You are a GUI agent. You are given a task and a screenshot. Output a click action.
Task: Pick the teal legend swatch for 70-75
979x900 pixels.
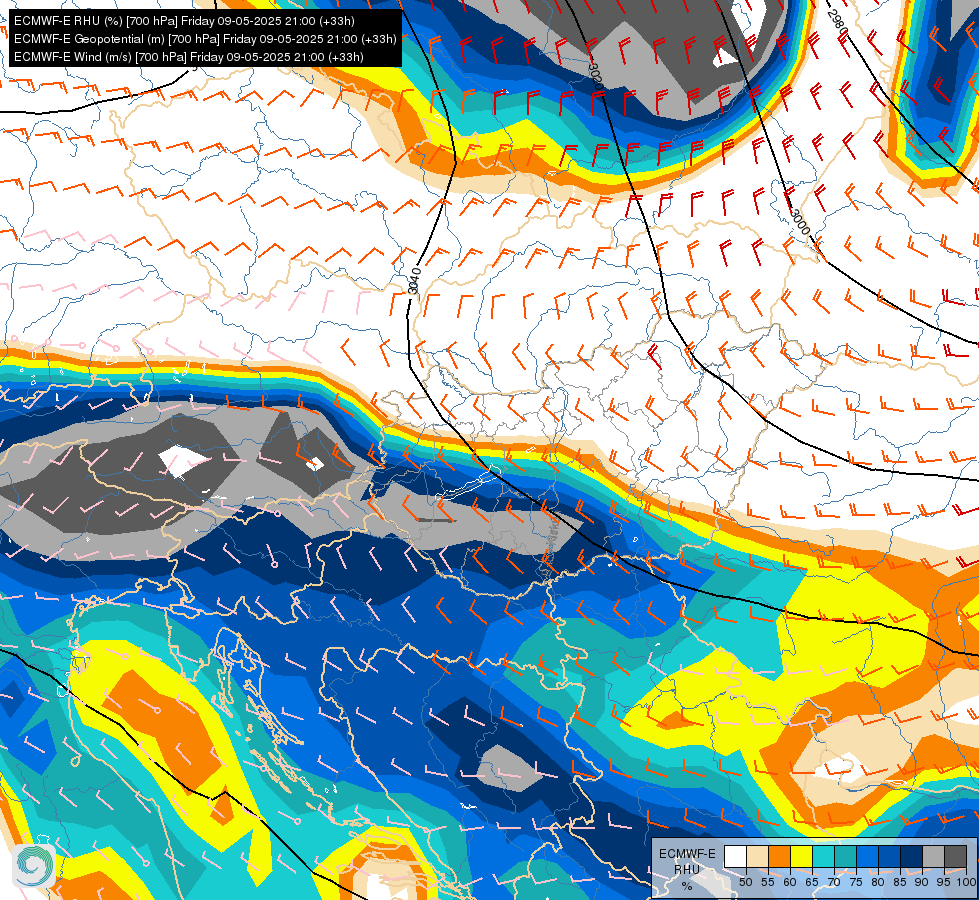846,856
